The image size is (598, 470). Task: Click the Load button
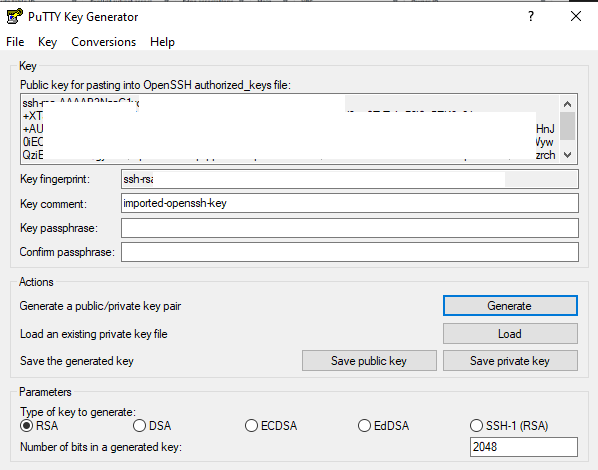(x=510, y=334)
